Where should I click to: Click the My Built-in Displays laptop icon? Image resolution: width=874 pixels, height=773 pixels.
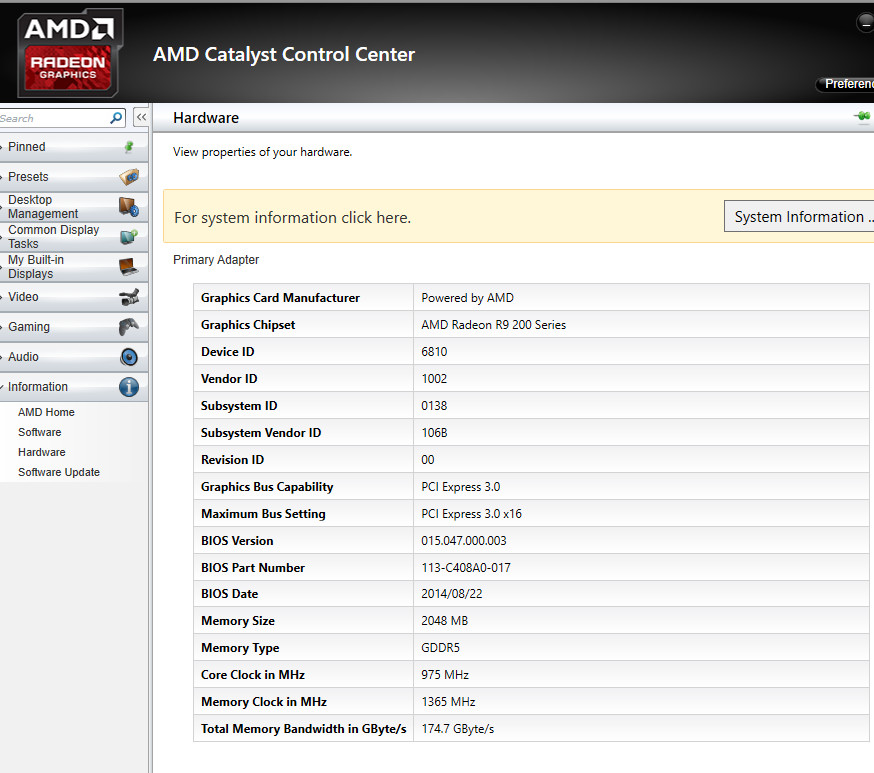[129, 267]
